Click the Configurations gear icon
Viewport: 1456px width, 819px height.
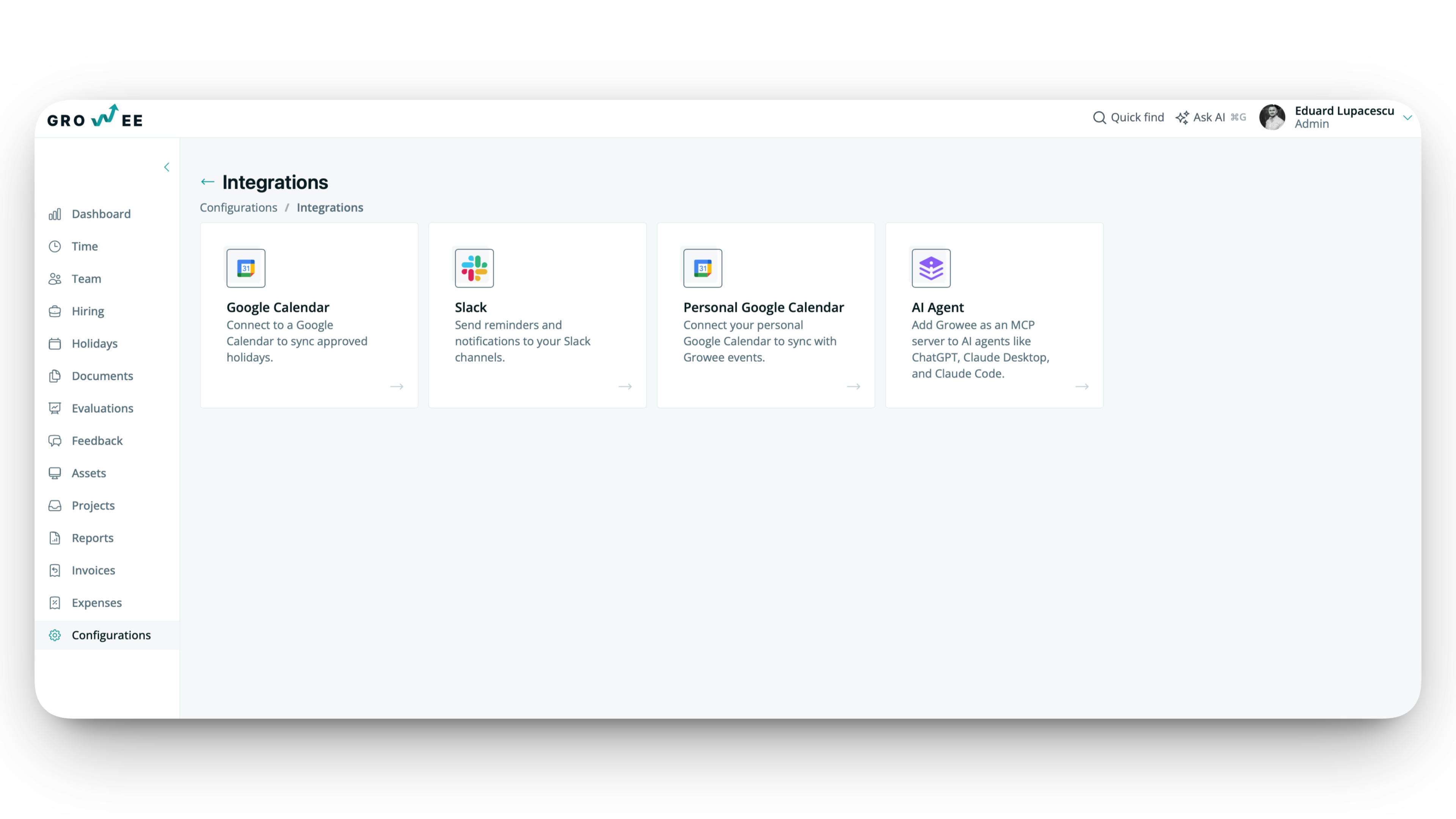tap(55, 635)
